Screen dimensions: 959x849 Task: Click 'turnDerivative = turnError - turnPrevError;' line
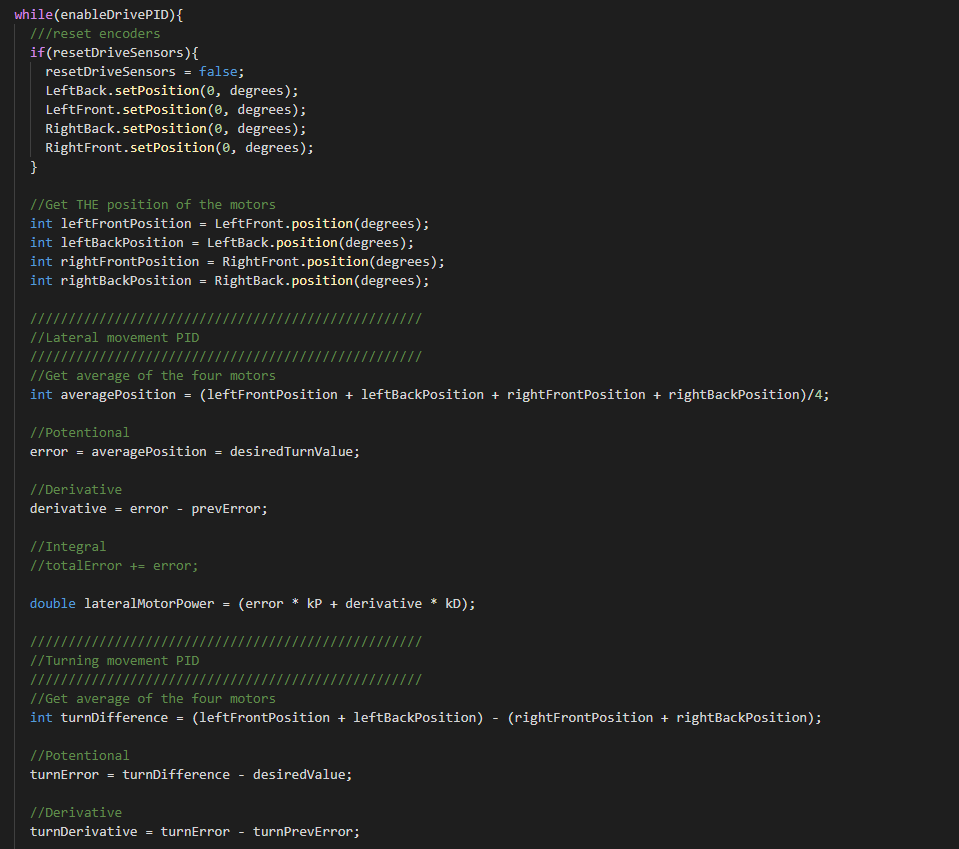(x=194, y=831)
